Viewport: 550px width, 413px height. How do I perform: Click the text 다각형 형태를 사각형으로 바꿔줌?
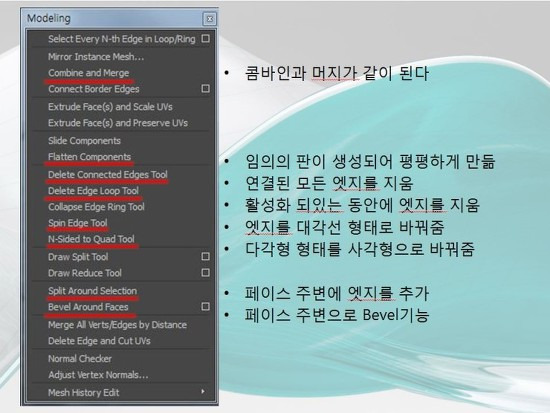[x=360, y=249]
